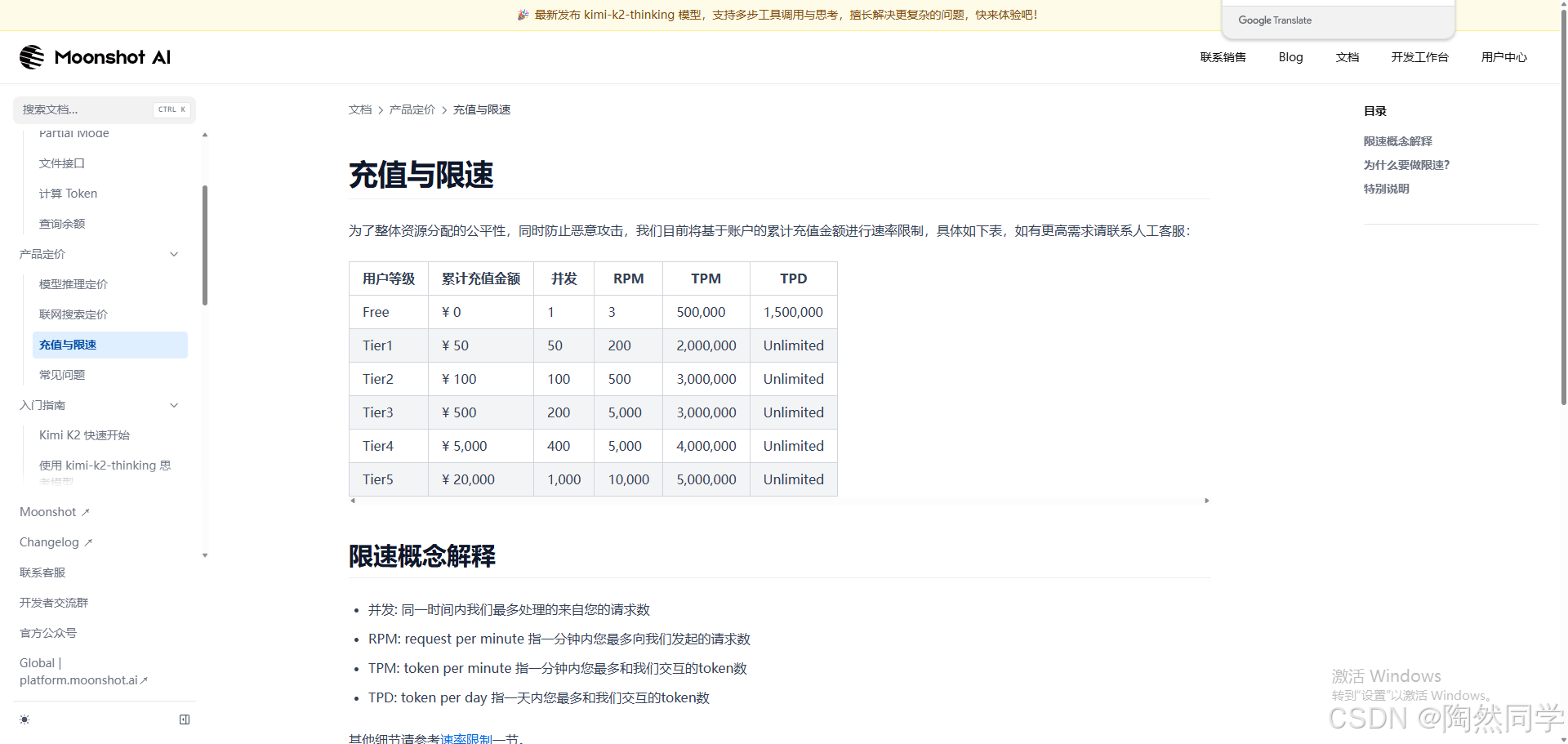Screen dimensions: 1568x744
Task: Toggle light/dark theme sun icon
Action: coord(24,719)
